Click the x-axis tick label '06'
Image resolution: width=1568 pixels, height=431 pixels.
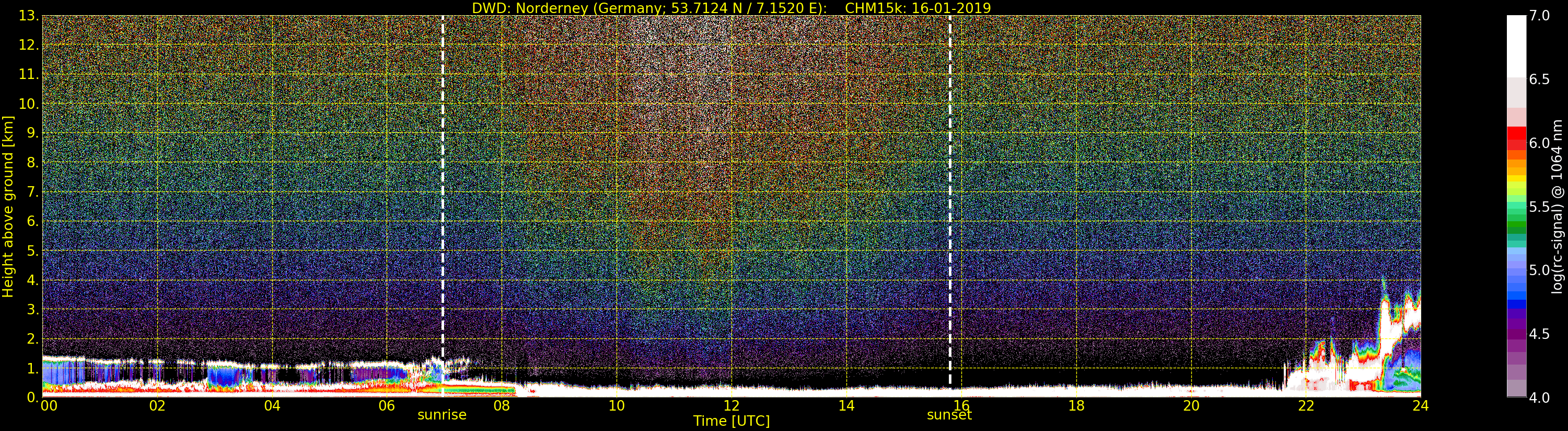[387, 405]
